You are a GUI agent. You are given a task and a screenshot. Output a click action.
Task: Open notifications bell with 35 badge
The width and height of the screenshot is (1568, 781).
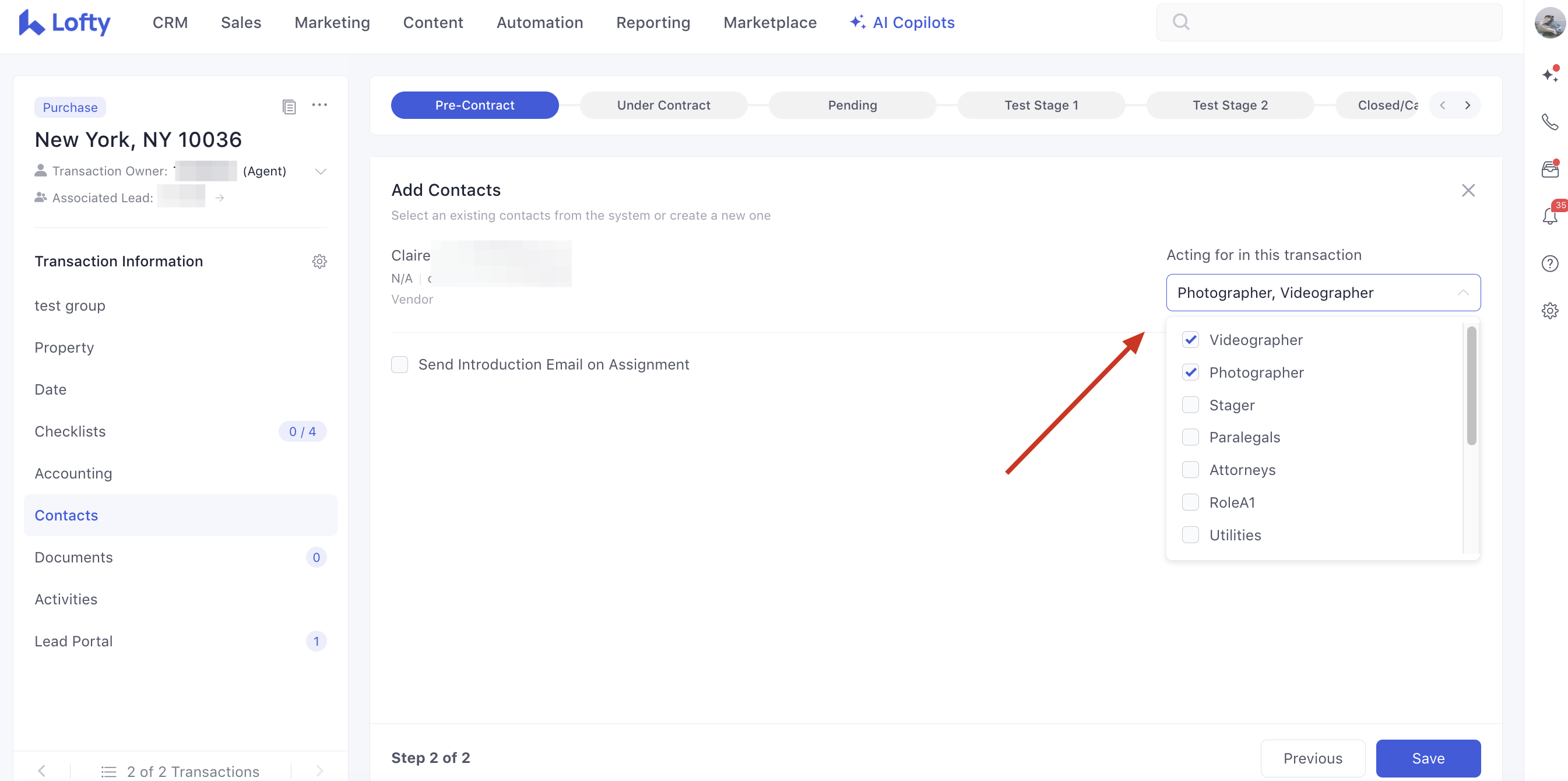click(x=1549, y=216)
